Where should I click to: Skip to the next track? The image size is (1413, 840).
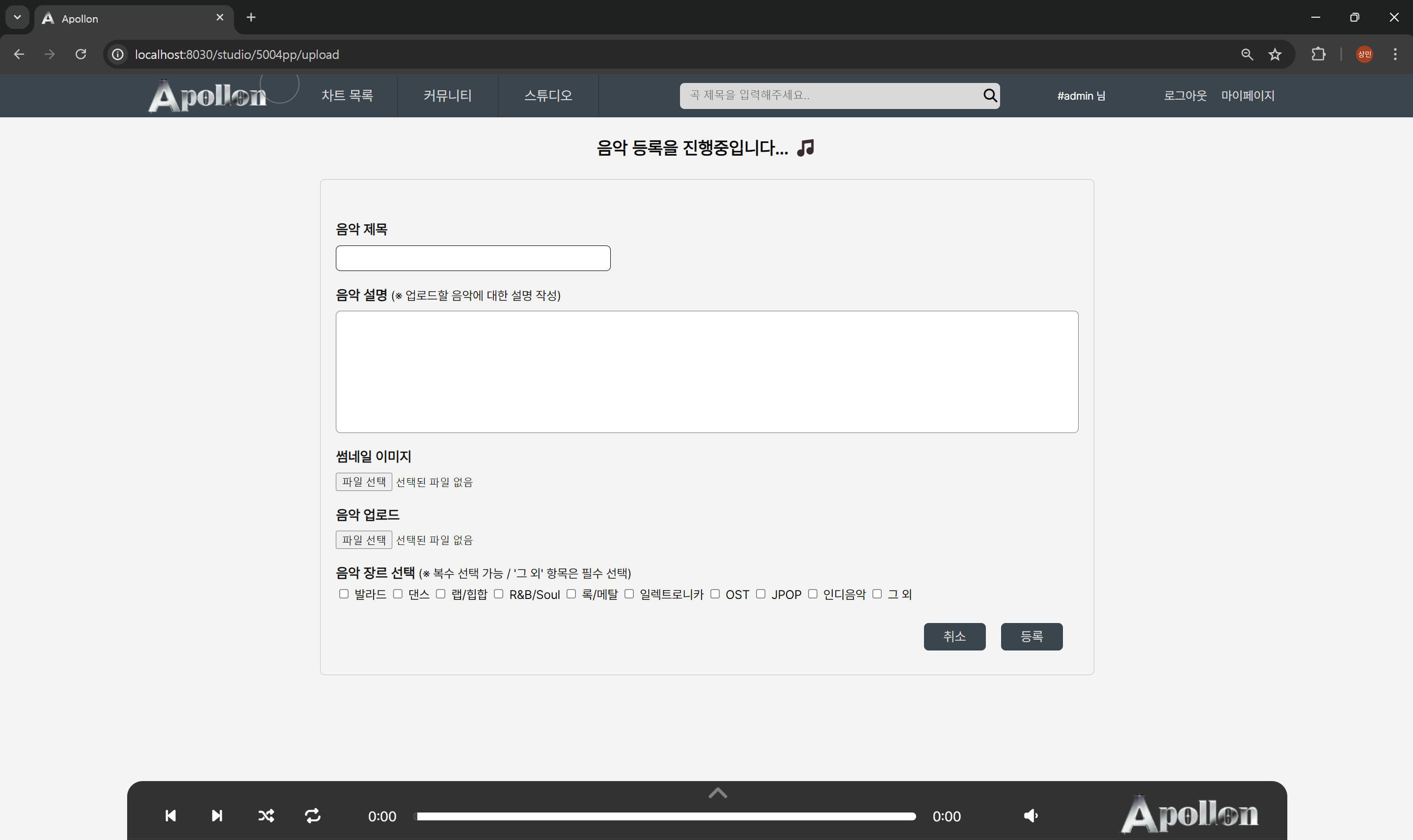(x=217, y=815)
